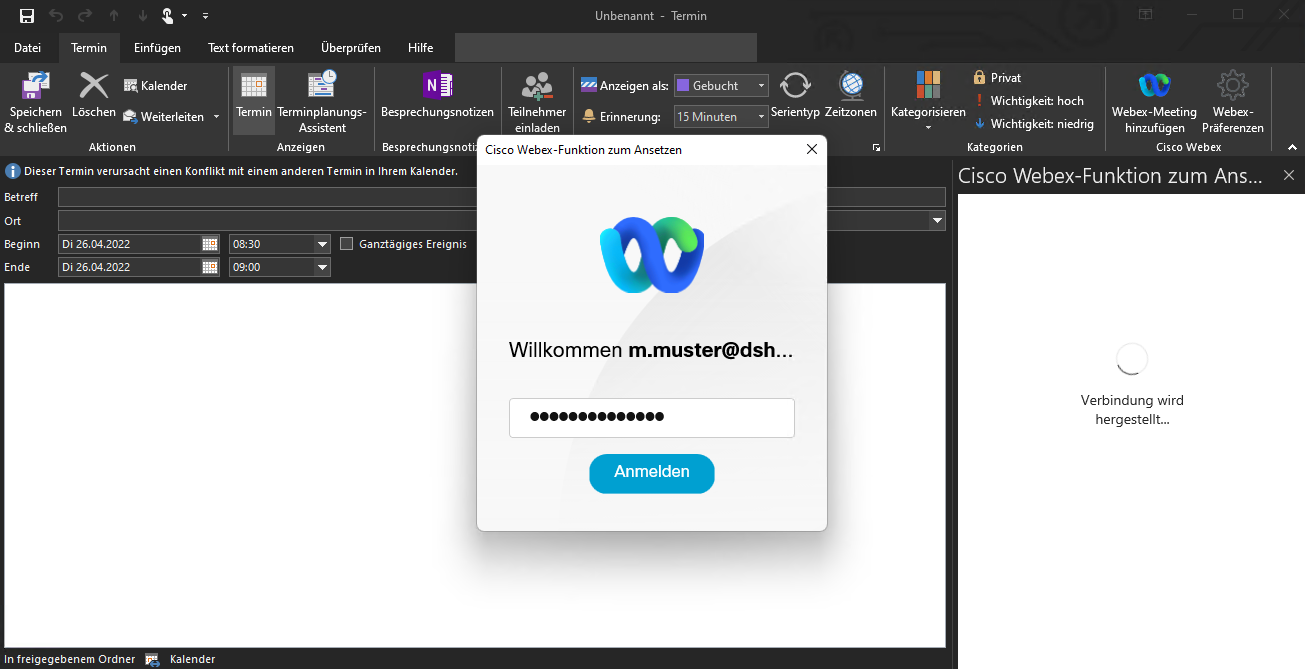Image resolution: width=1305 pixels, height=669 pixels.
Task: Click the Ende date field
Action: [x=129, y=267]
